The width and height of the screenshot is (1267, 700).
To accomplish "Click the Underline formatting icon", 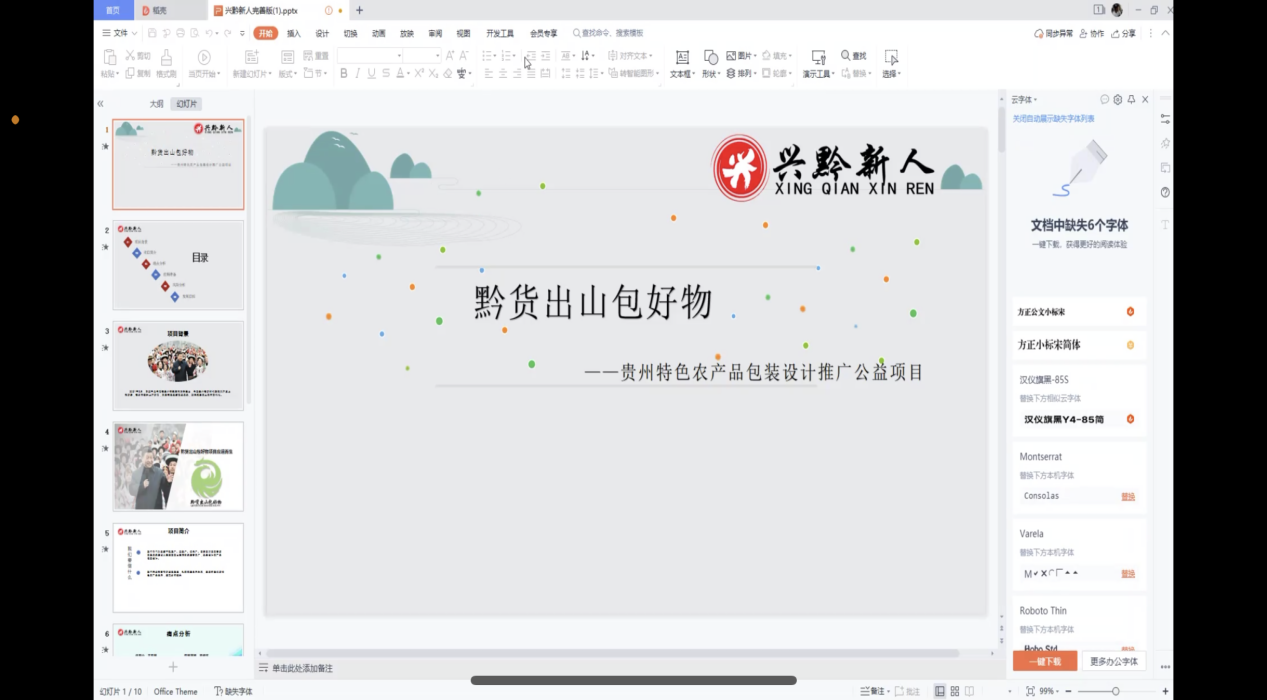I will (x=372, y=73).
